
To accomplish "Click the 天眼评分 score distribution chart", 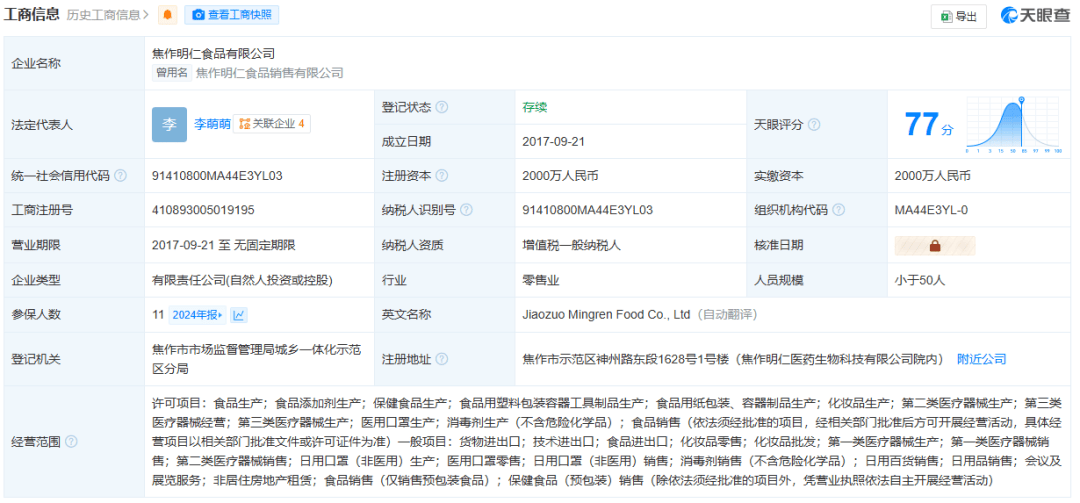I will (1013, 125).
